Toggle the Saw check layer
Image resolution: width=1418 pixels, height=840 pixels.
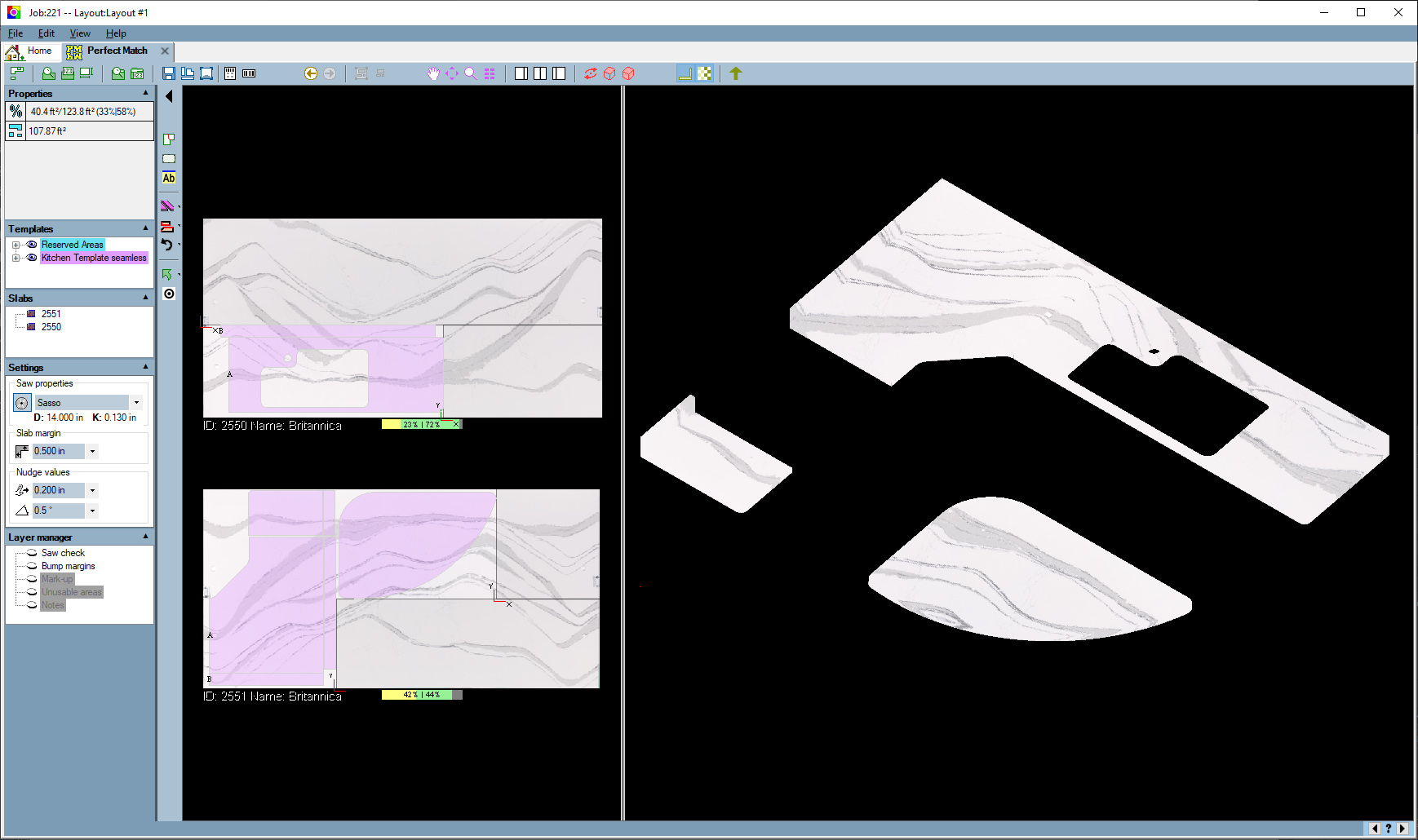point(32,553)
